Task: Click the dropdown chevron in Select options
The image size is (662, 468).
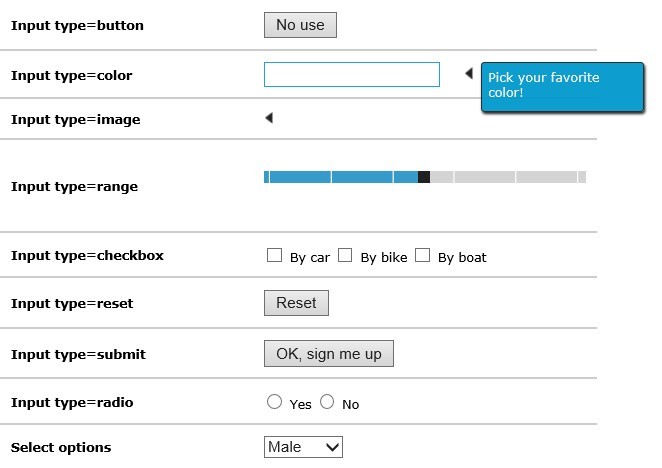Action: coord(333,447)
